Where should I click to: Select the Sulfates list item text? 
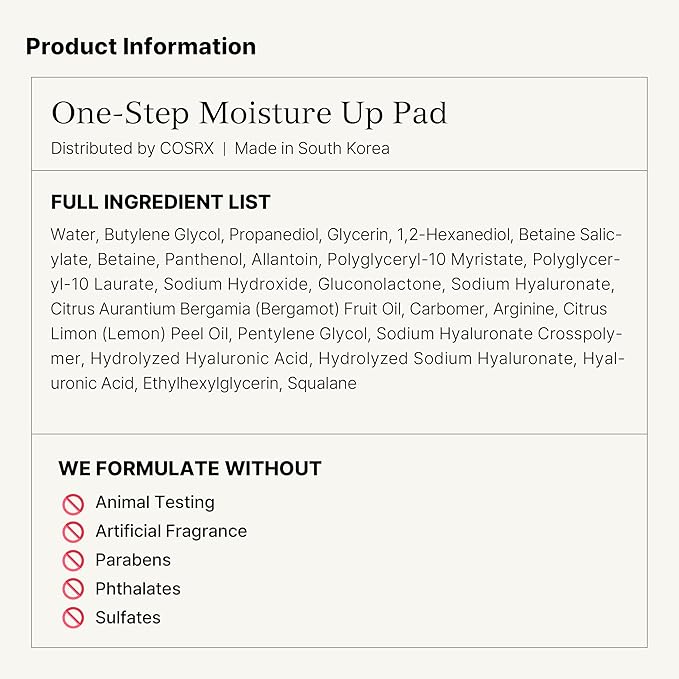click(128, 618)
